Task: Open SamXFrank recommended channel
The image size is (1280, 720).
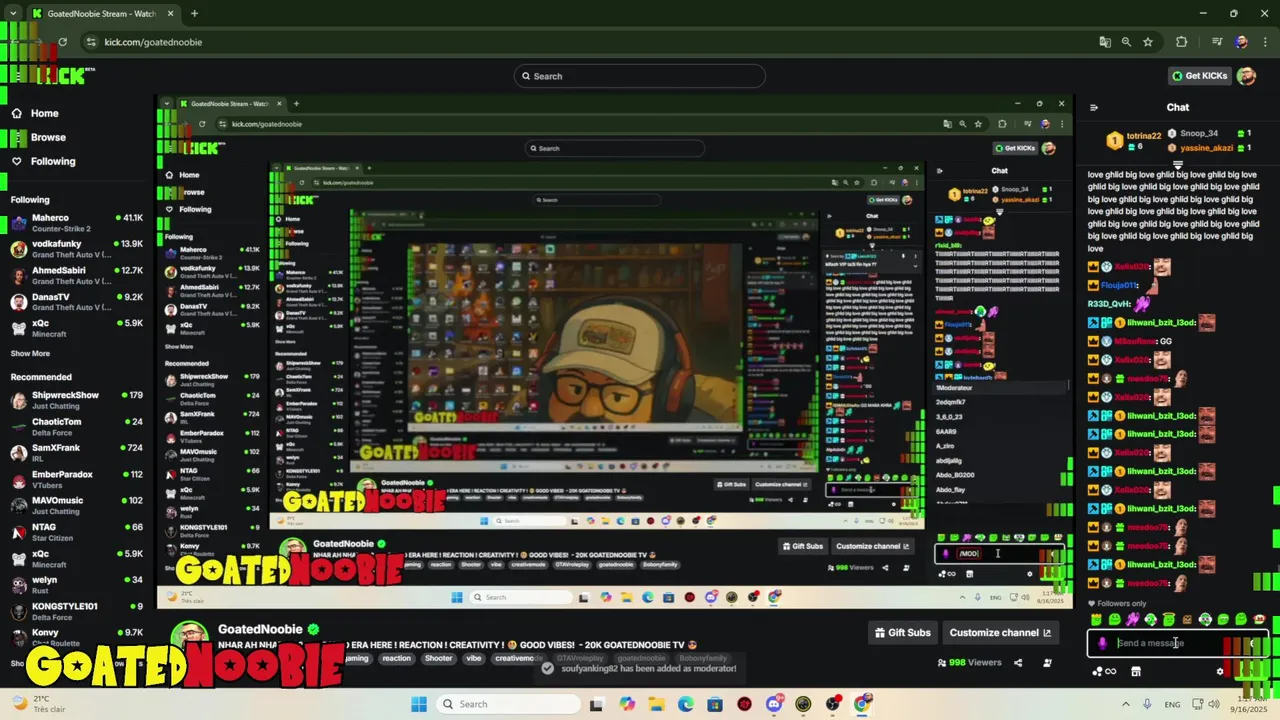Action: click(x=76, y=453)
